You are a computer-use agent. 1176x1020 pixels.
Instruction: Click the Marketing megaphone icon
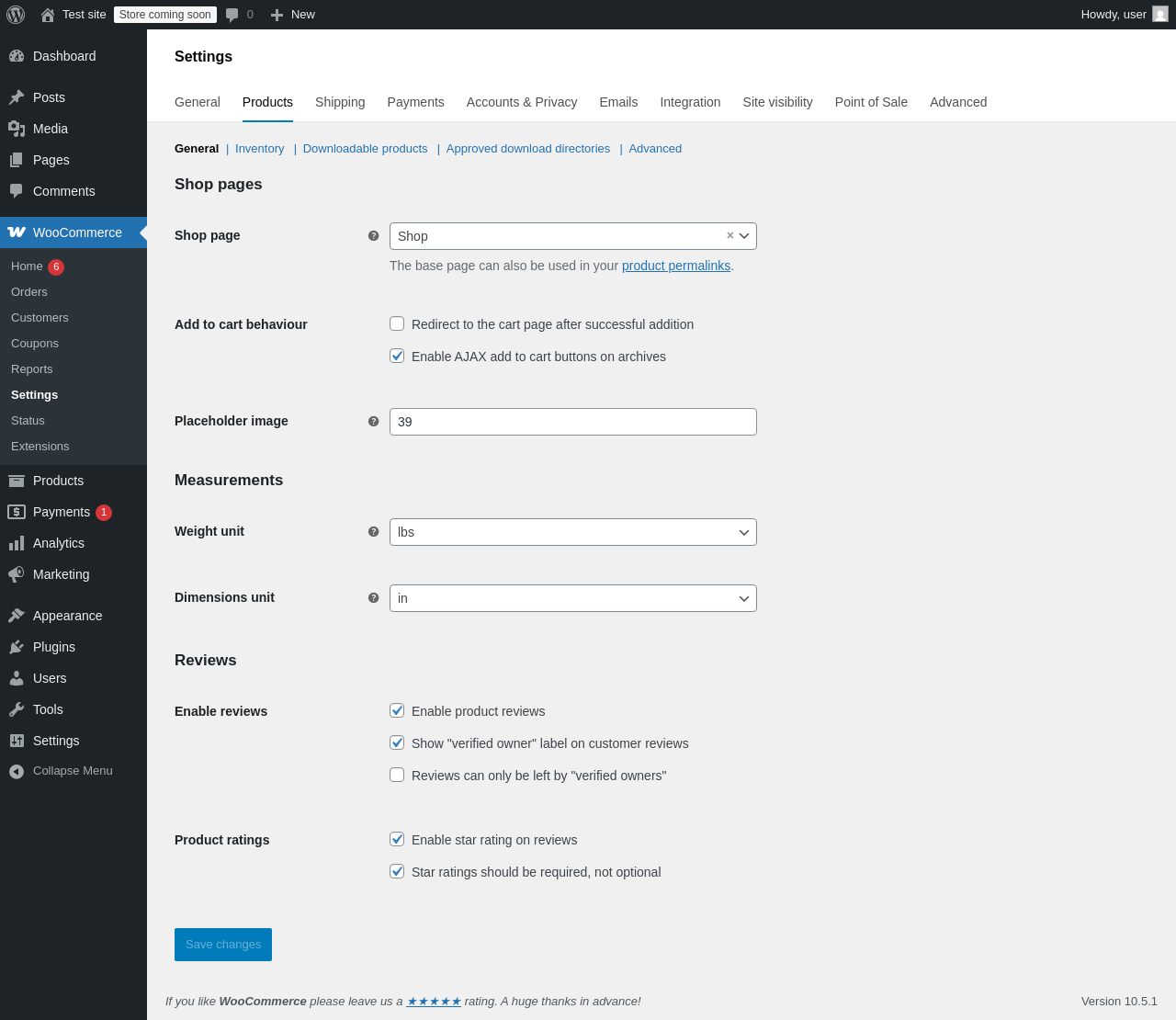pos(17,574)
